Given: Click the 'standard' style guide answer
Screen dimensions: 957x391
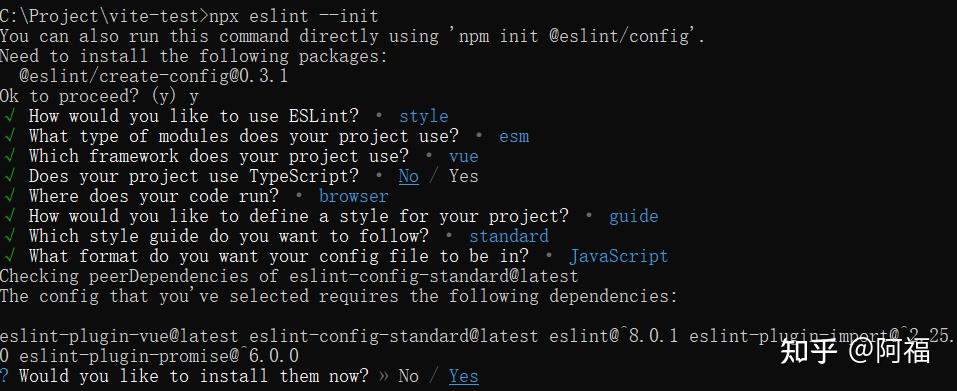Looking at the screenshot, I should [509, 236].
